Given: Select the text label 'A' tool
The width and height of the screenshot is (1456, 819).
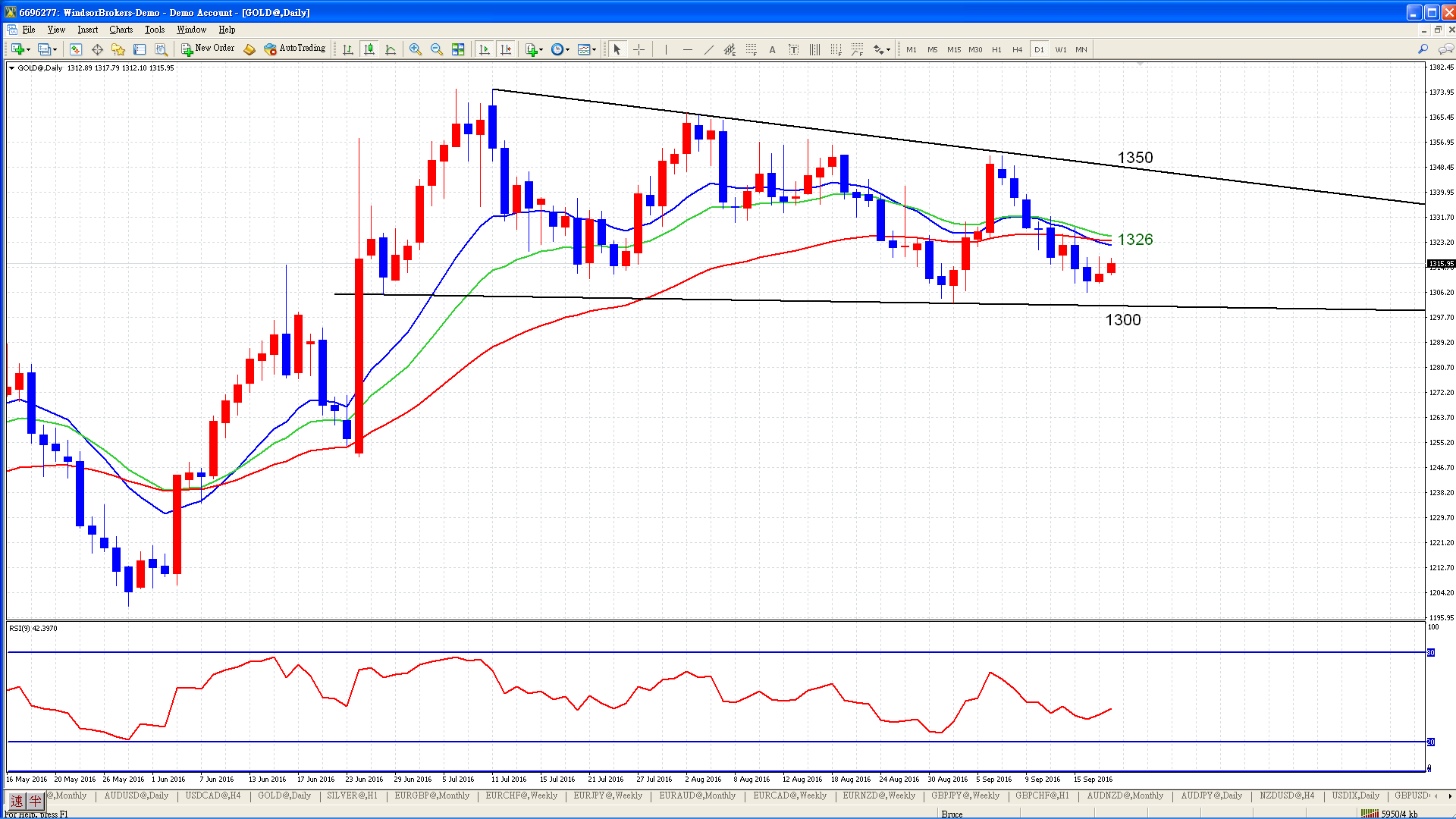Looking at the screenshot, I should coord(772,49).
